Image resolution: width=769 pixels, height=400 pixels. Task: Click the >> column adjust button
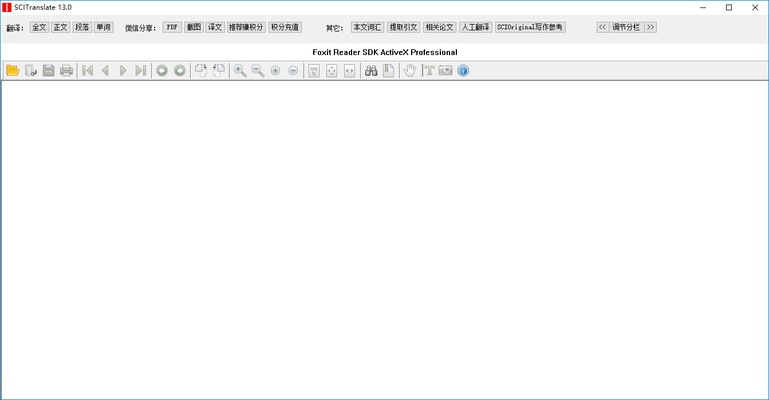[650, 27]
